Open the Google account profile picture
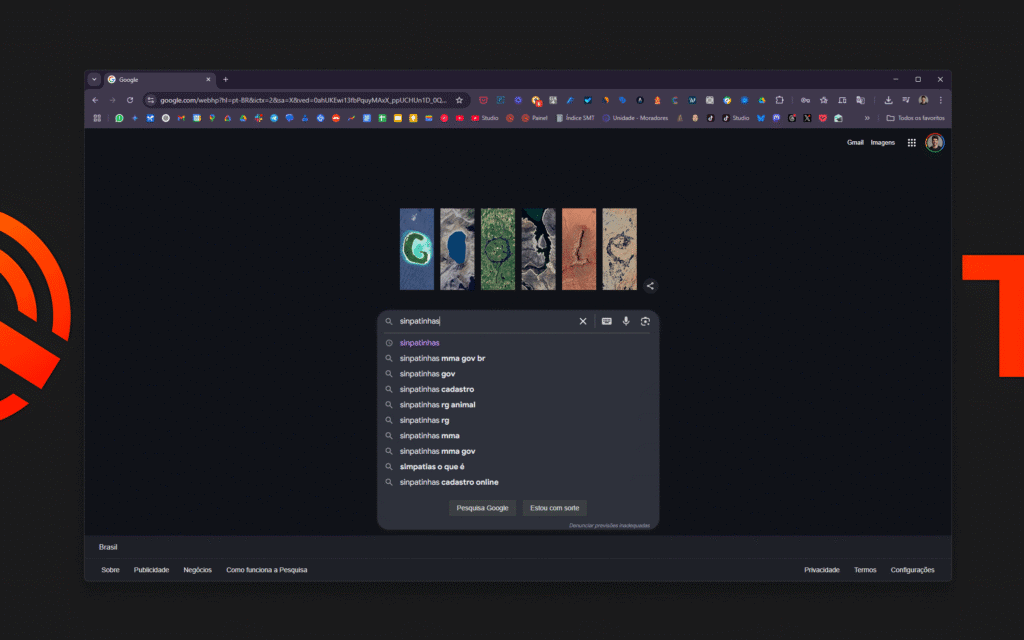This screenshot has height=640, width=1024. pyautogui.click(x=934, y=143)
